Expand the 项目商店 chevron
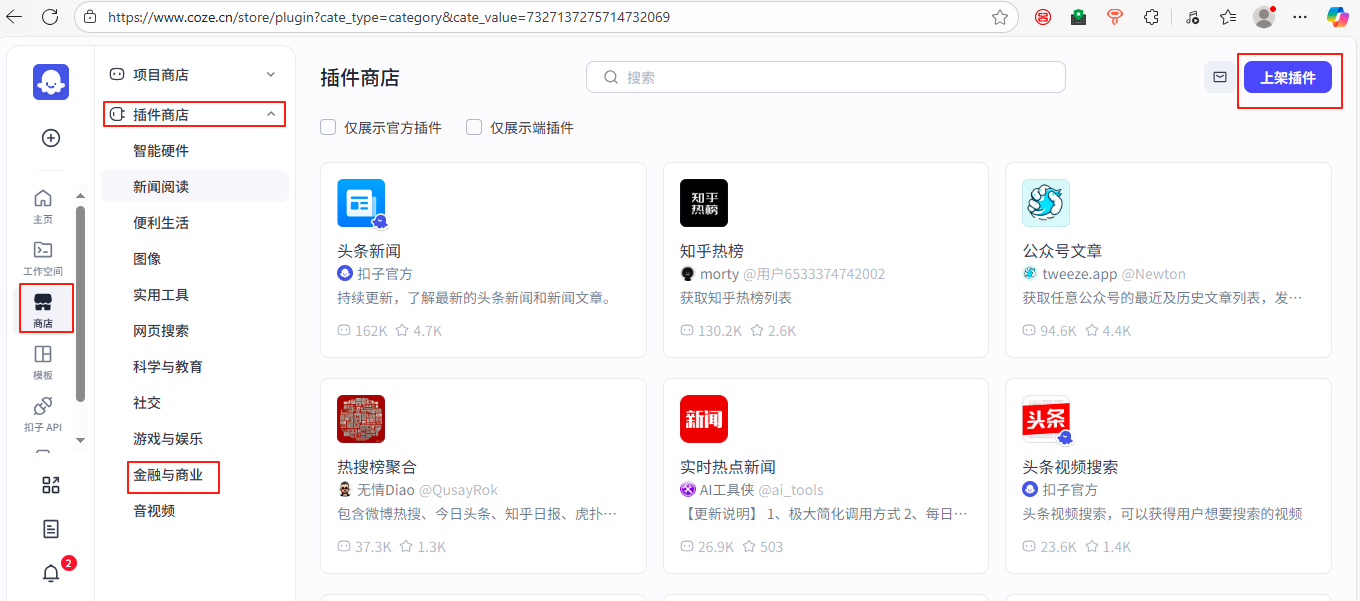This screenshot has height=601, width=1360. coord(270,75)
